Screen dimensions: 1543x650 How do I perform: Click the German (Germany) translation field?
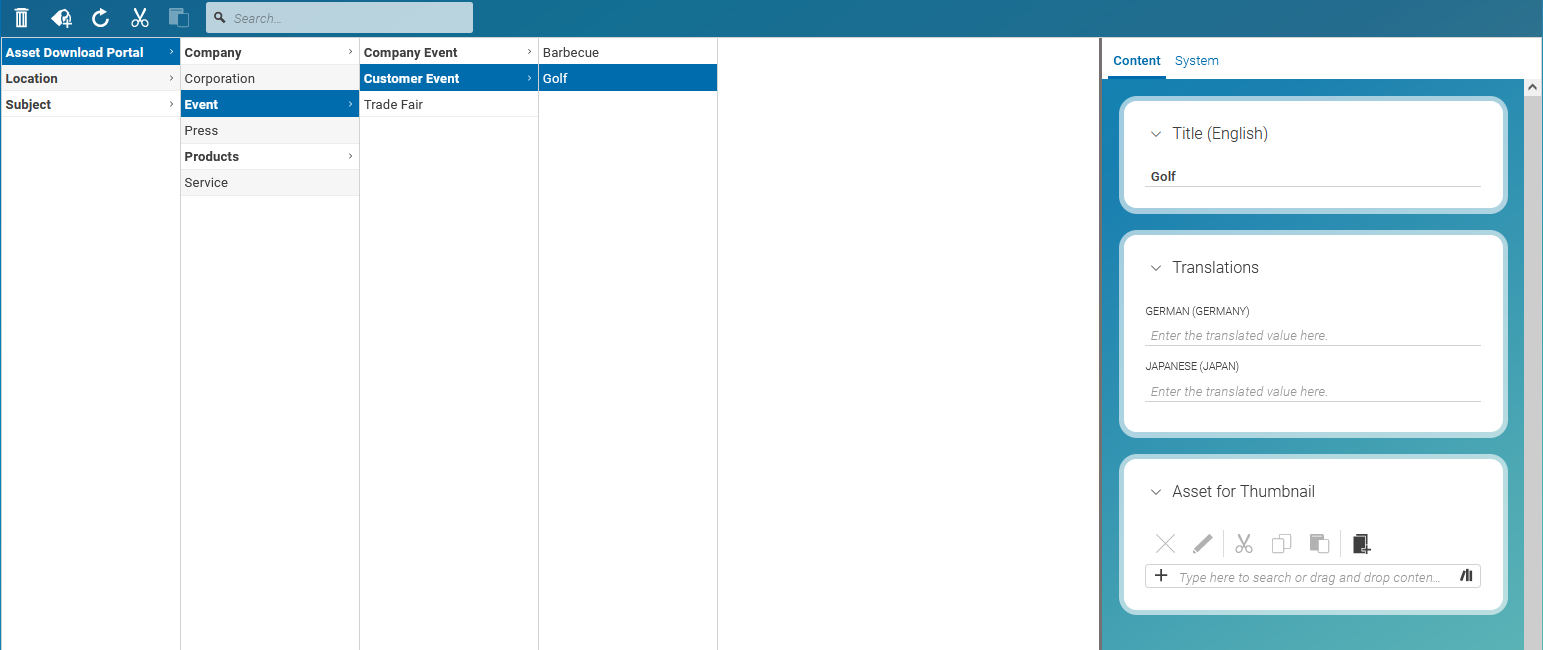[1312, 336]
